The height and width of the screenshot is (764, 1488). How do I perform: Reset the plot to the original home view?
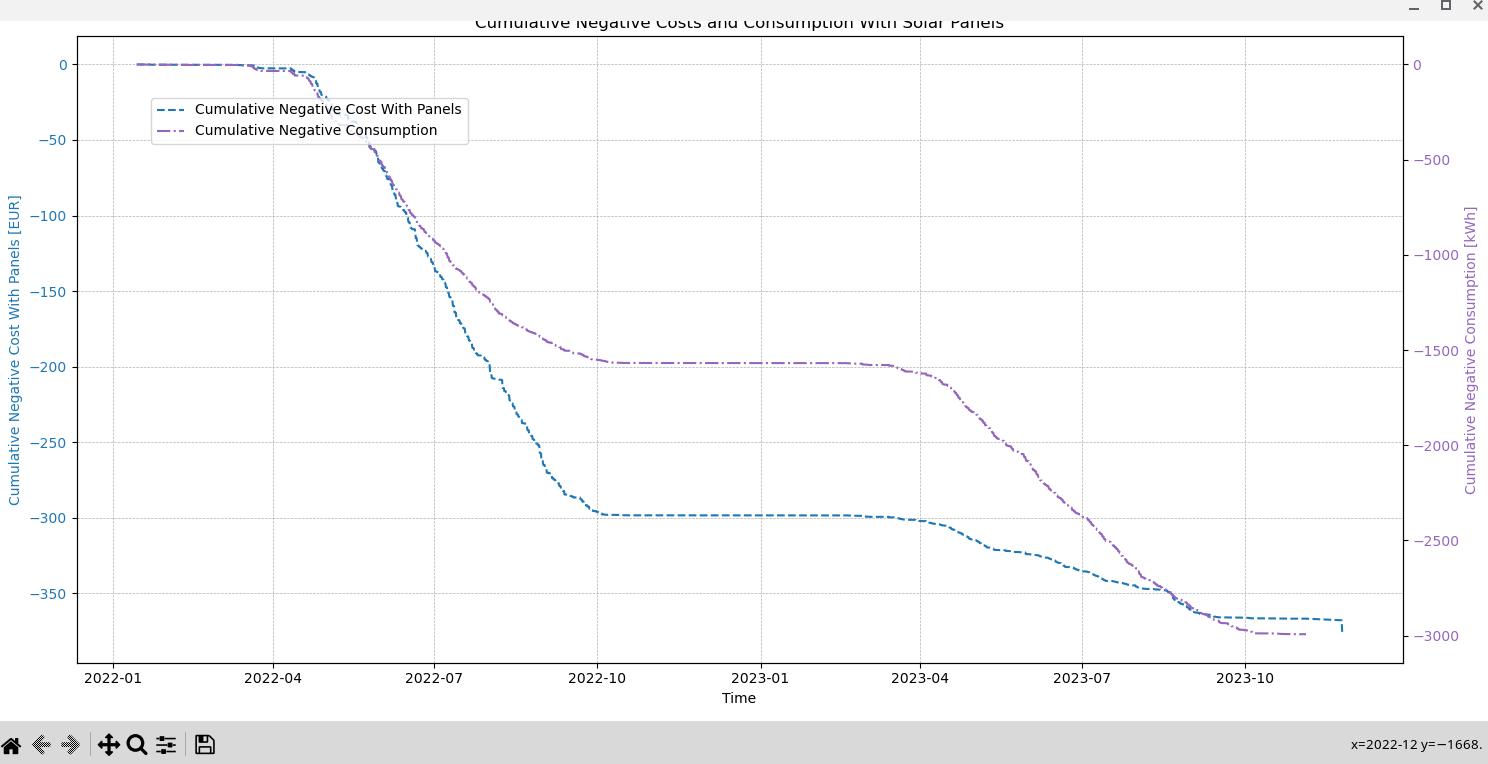click(x=11, y=745)
